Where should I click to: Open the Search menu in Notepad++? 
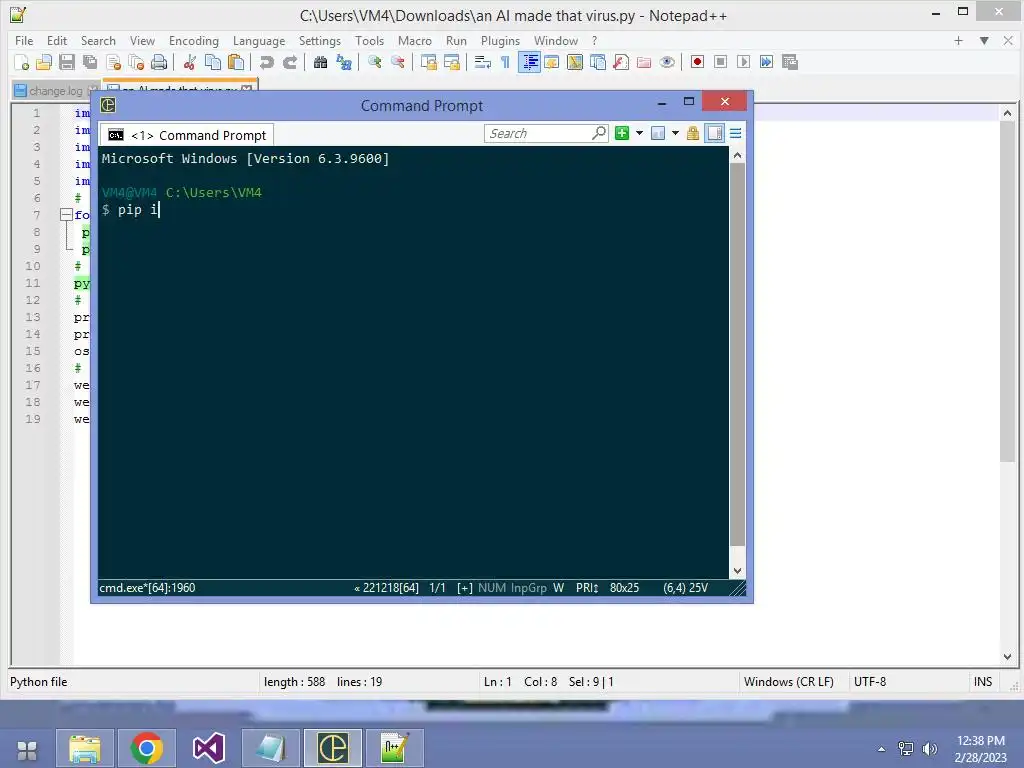coord(98,40)
